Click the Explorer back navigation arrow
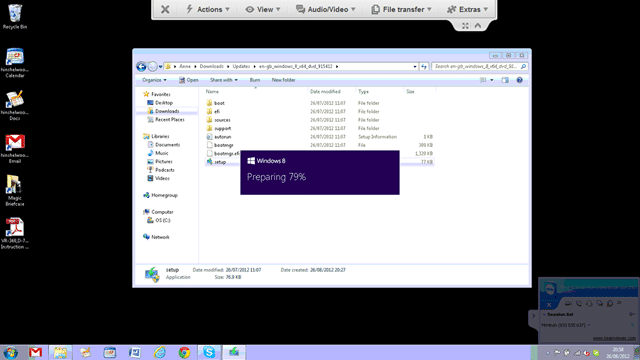The image size is (640, 360). pyautogui.click(x=141, y=66)
